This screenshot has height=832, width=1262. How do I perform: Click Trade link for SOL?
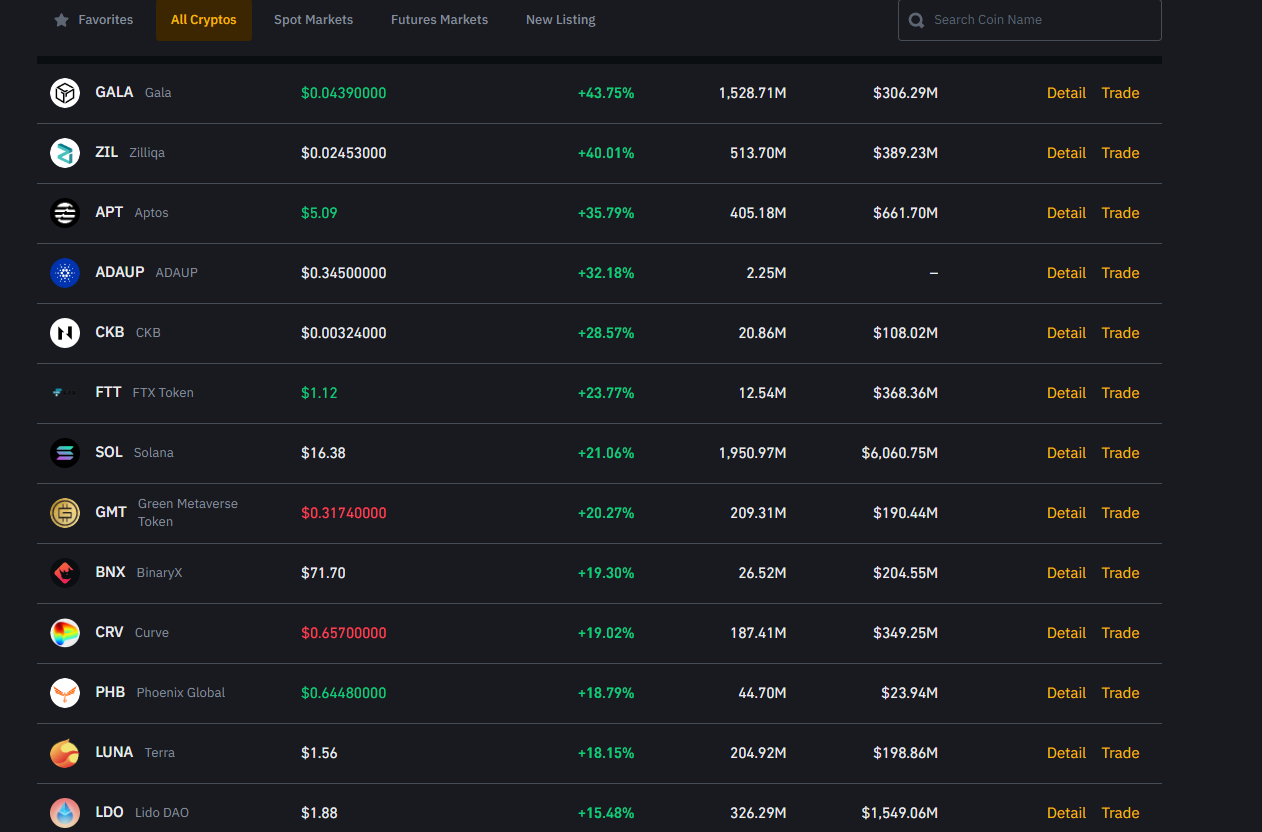[x=1120, y=453]
